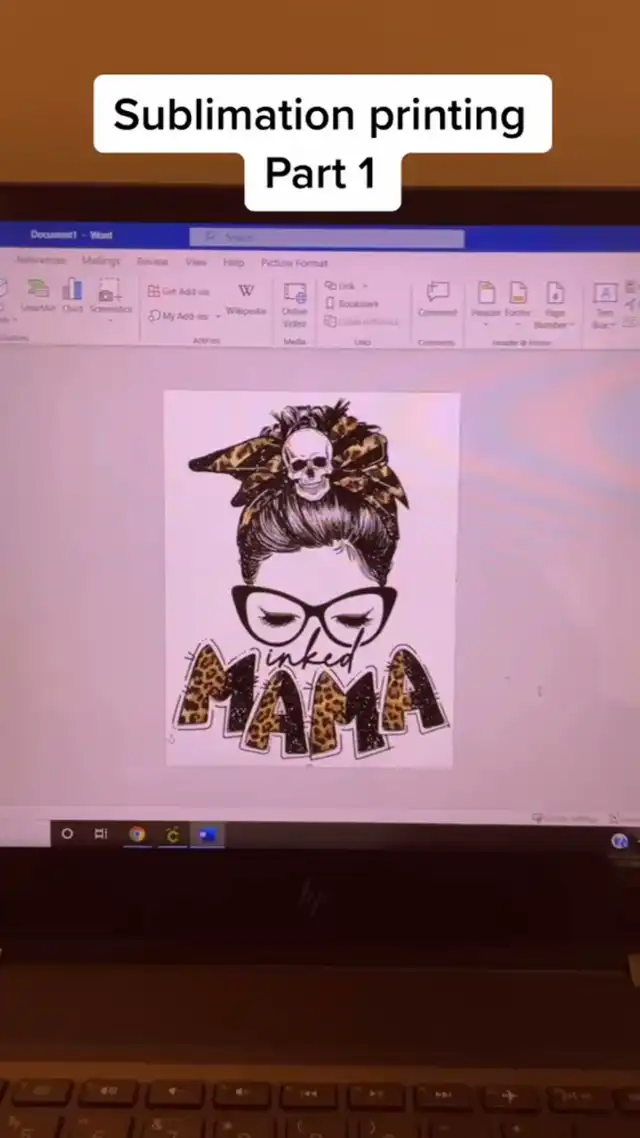Open Google Chrome from the taskbar
The width and height of the screenshot is (640, 1138).
tap(137, 833)
